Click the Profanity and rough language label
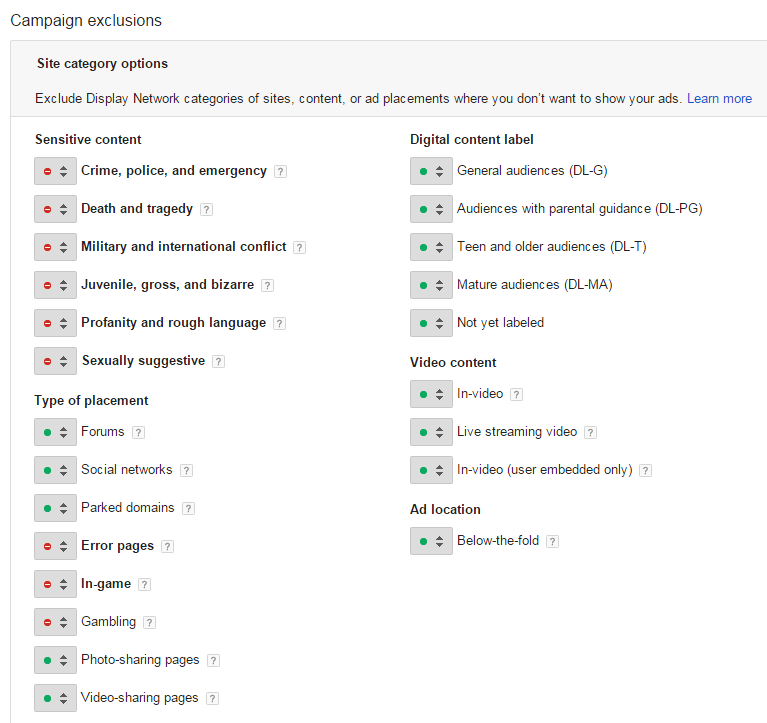The image size is (767, 723). click(173, 323)
